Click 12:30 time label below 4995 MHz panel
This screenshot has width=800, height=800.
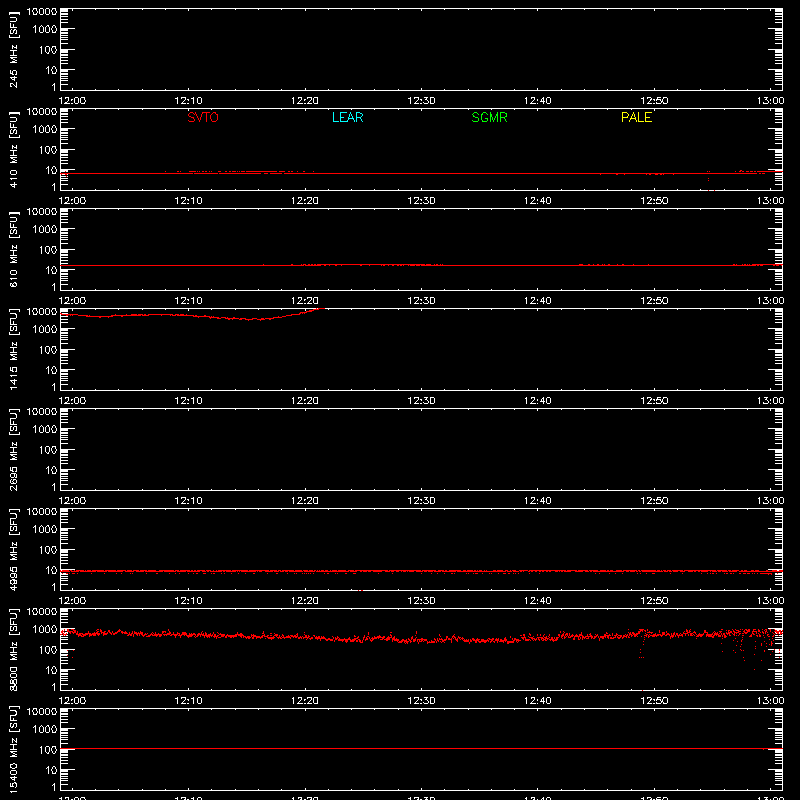(x=421, y=601)
